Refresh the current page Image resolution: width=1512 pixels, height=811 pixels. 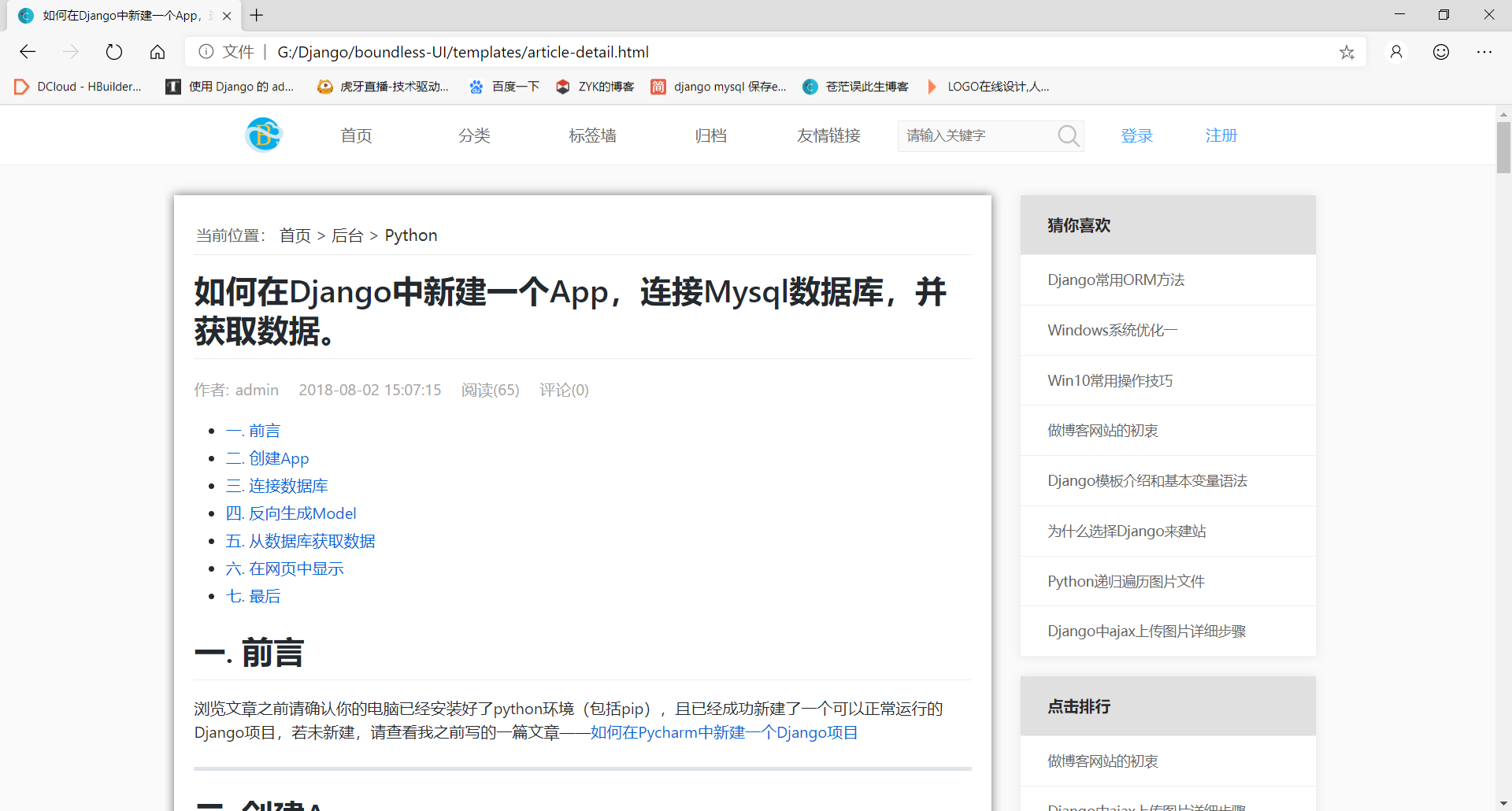pyautogui.click(x=114, y=52)
